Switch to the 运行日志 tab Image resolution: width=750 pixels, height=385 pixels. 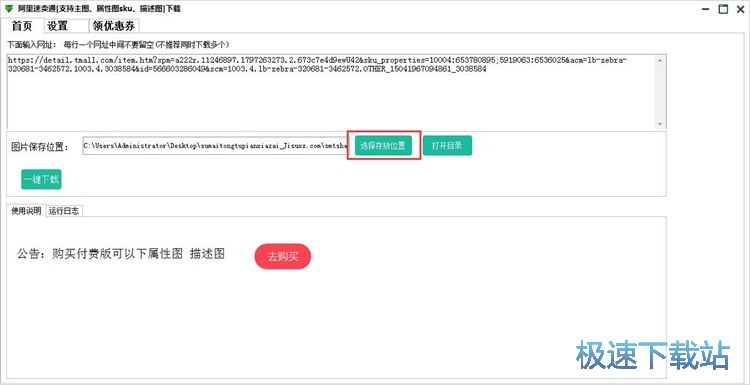pyautogui.click(x=64, y=211)
